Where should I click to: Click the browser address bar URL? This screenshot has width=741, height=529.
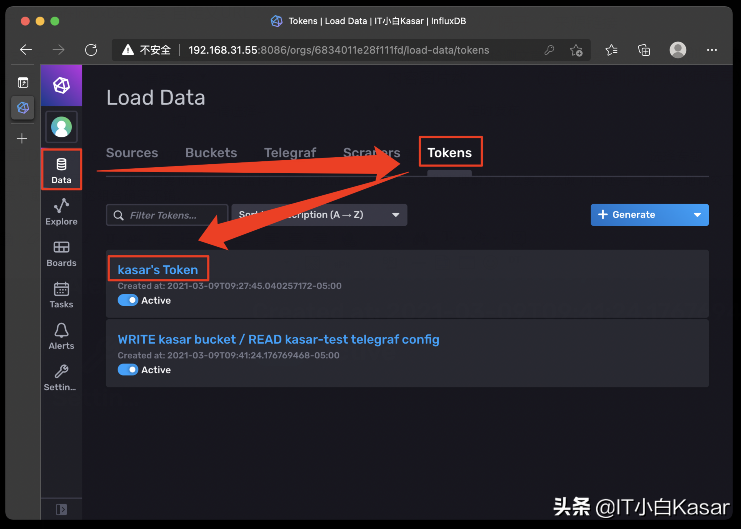[x=338, y=50]
